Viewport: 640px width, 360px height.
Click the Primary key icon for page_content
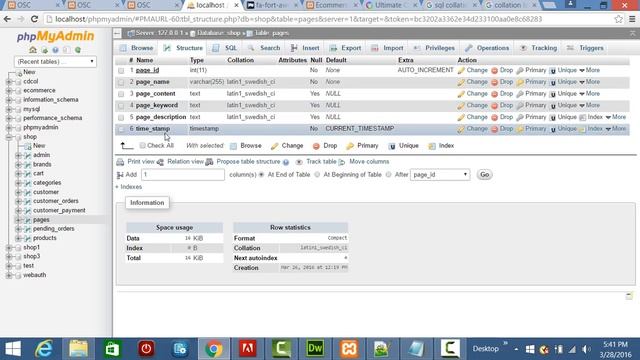[x=520, y=94]
